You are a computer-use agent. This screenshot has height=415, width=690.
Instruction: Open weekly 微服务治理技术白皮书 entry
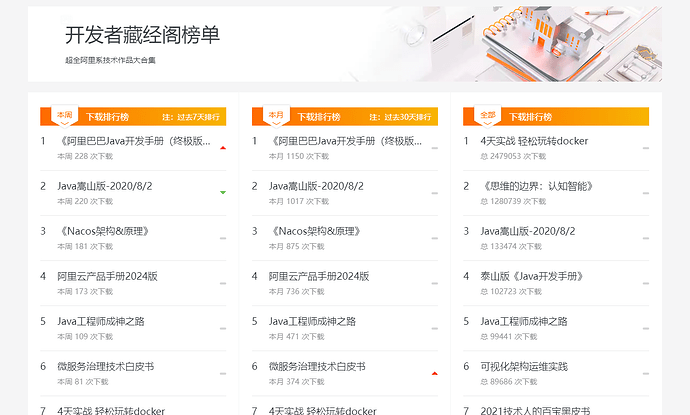tap(106, 367)
